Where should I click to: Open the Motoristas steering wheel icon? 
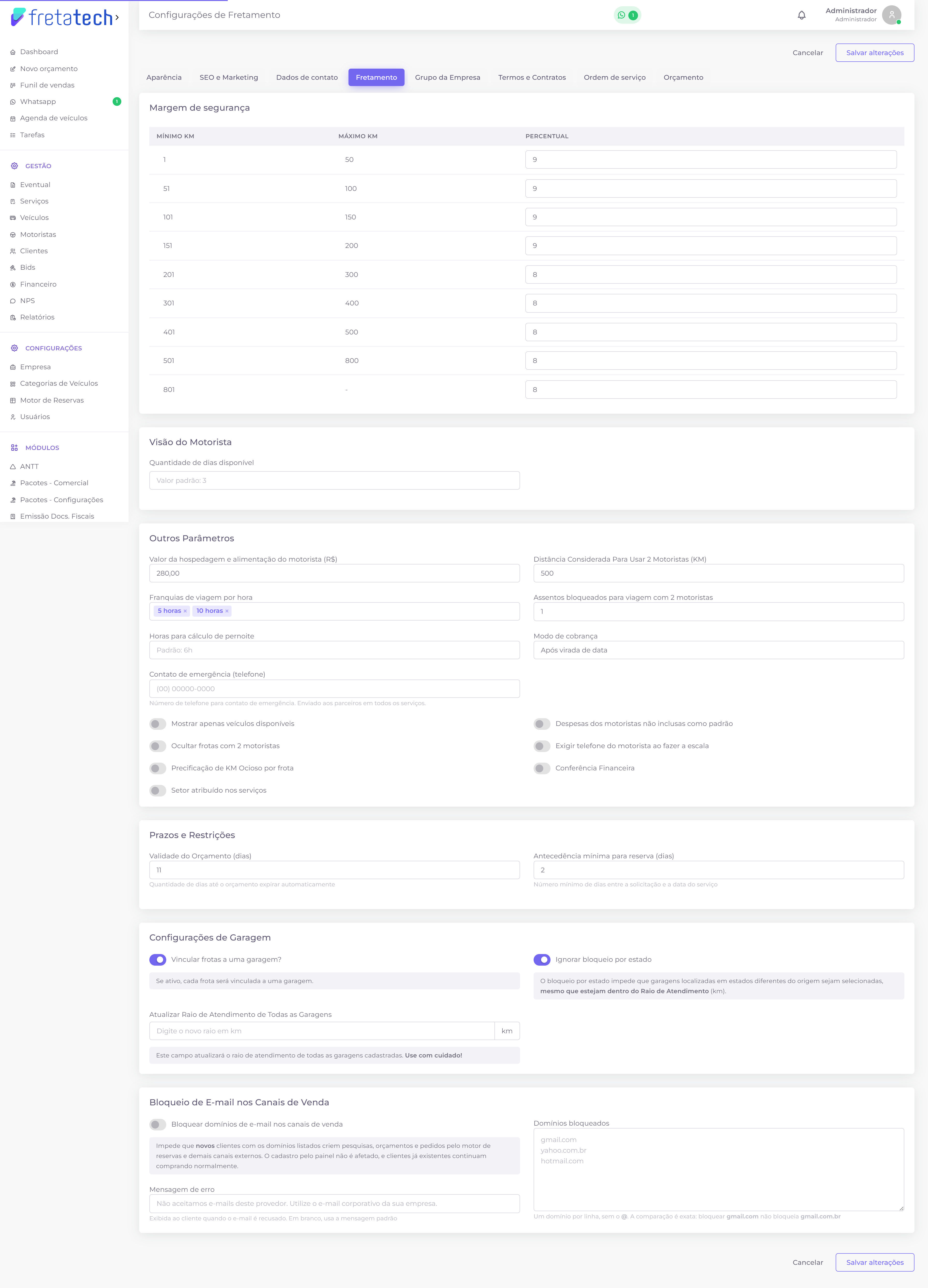pyautogui.click(x=13, y=235)
